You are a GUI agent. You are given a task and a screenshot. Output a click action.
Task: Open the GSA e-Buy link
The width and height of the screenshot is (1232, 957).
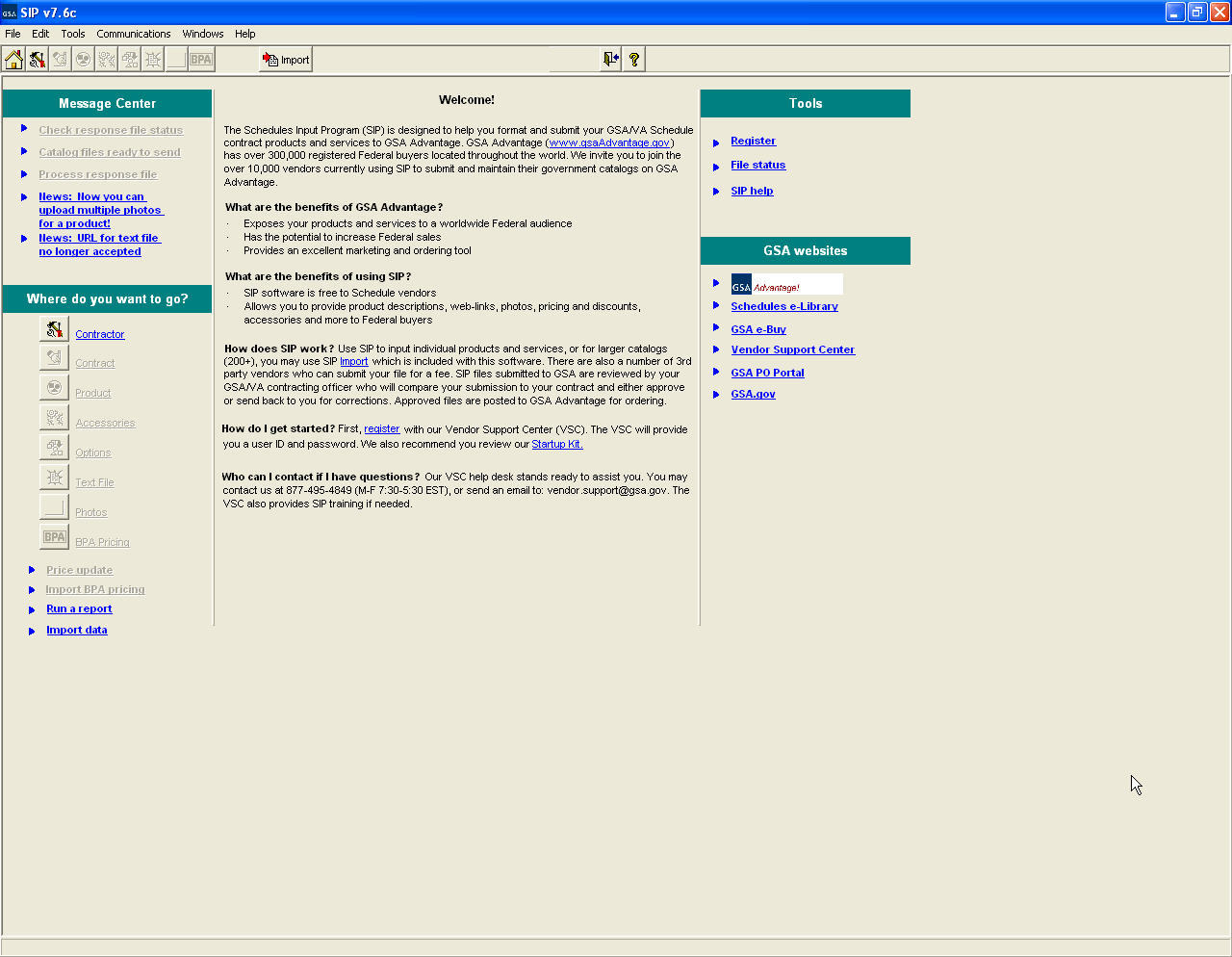758,329
